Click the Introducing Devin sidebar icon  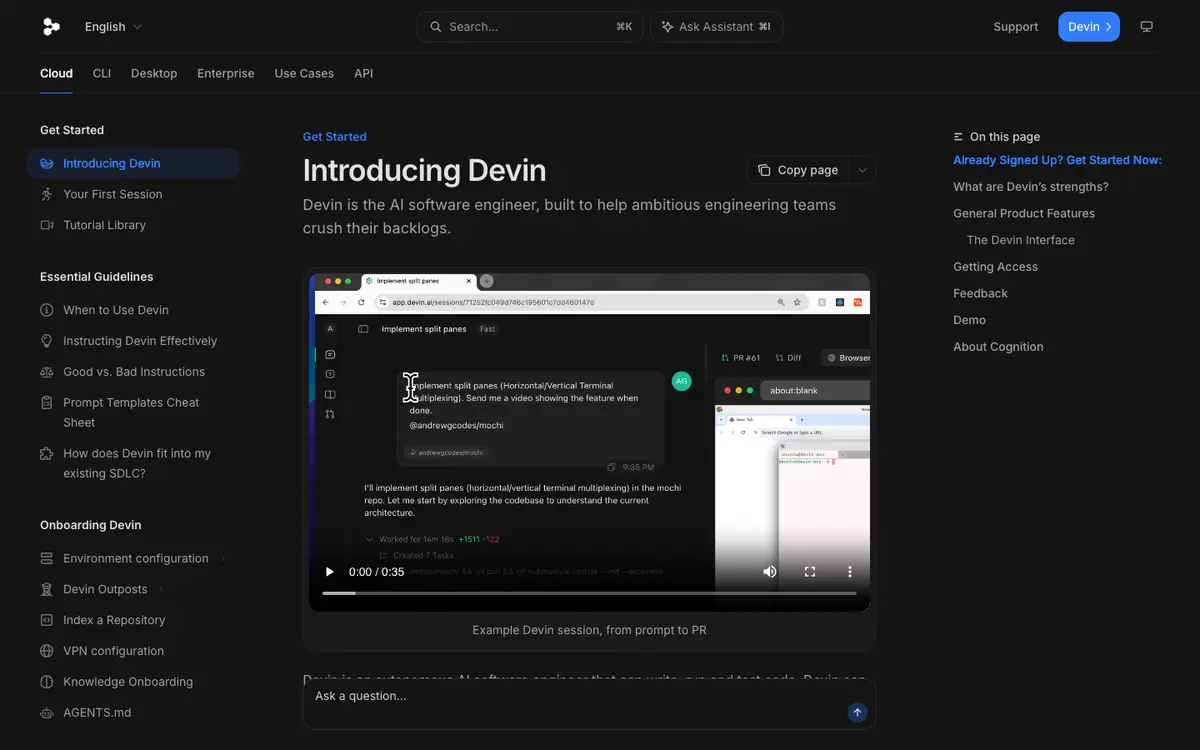(x=47, y=163)
